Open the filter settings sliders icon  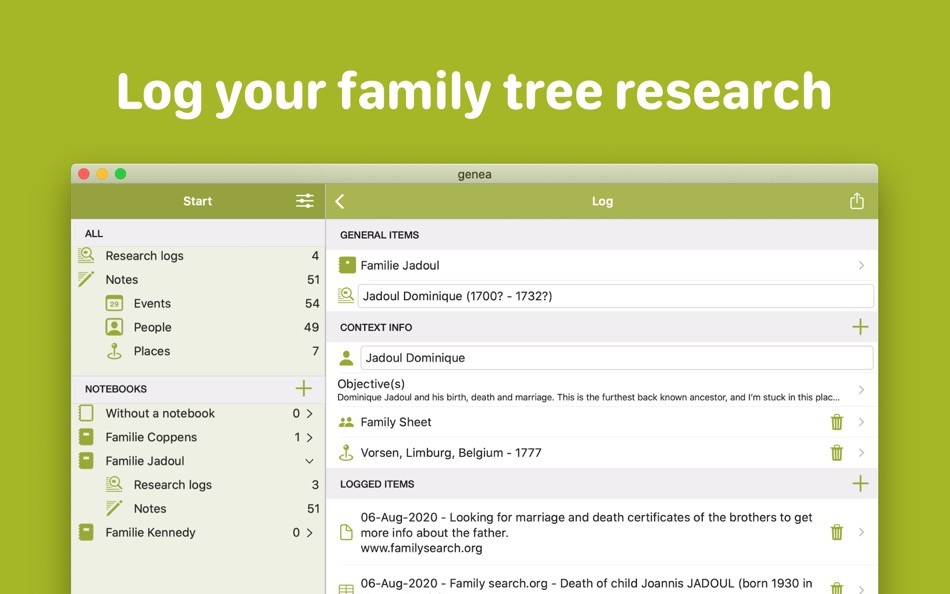tap(305, 201)
